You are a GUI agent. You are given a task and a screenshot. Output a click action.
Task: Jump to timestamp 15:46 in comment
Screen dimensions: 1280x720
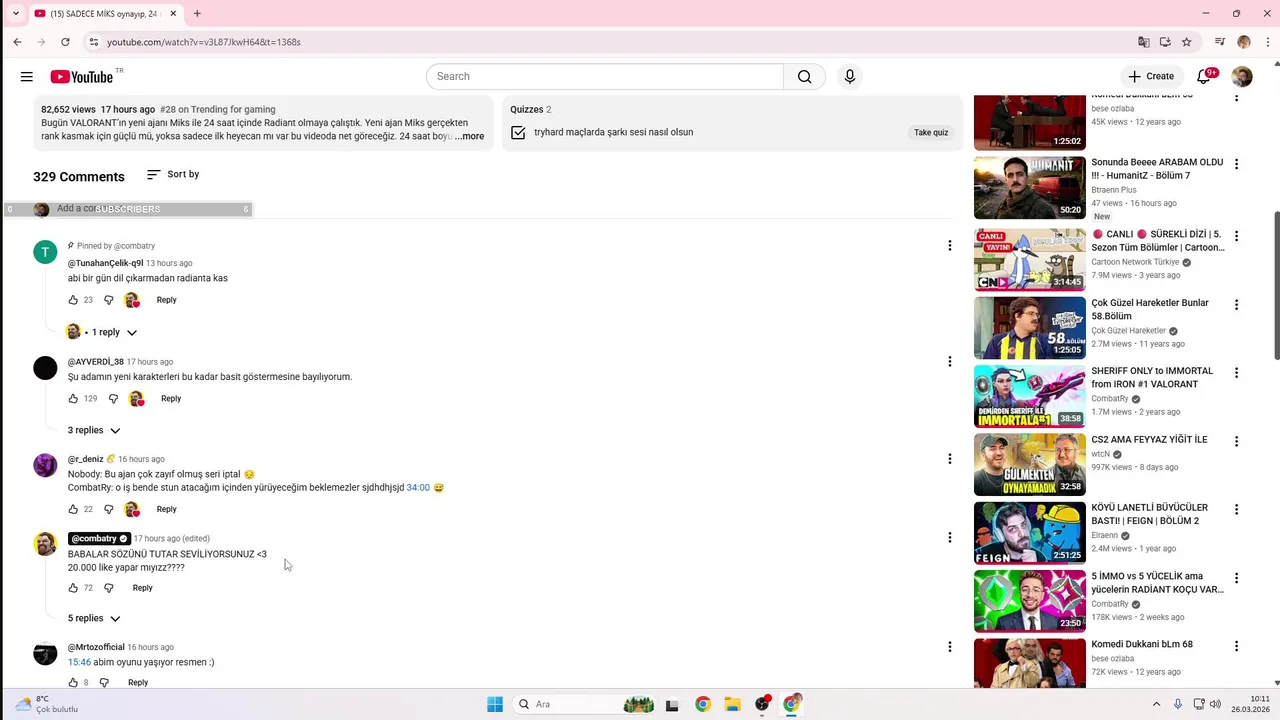coord(79,662)
